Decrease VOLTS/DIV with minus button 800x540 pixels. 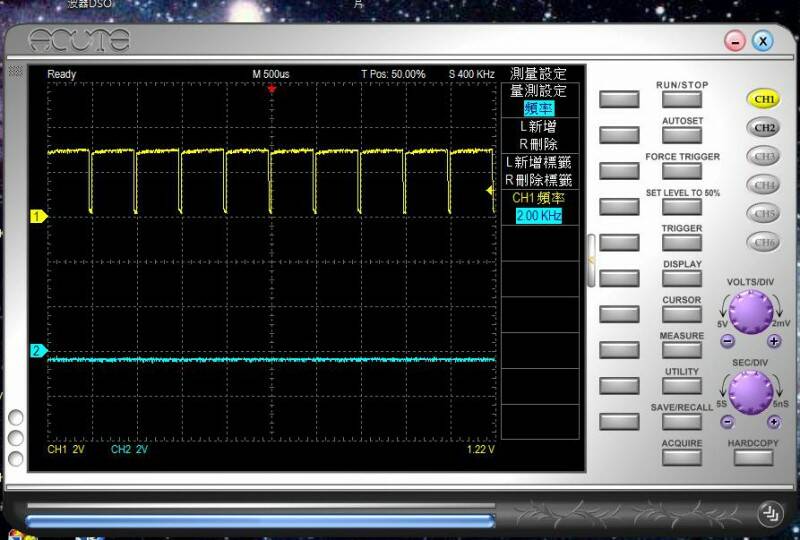[x=727, y=341]
